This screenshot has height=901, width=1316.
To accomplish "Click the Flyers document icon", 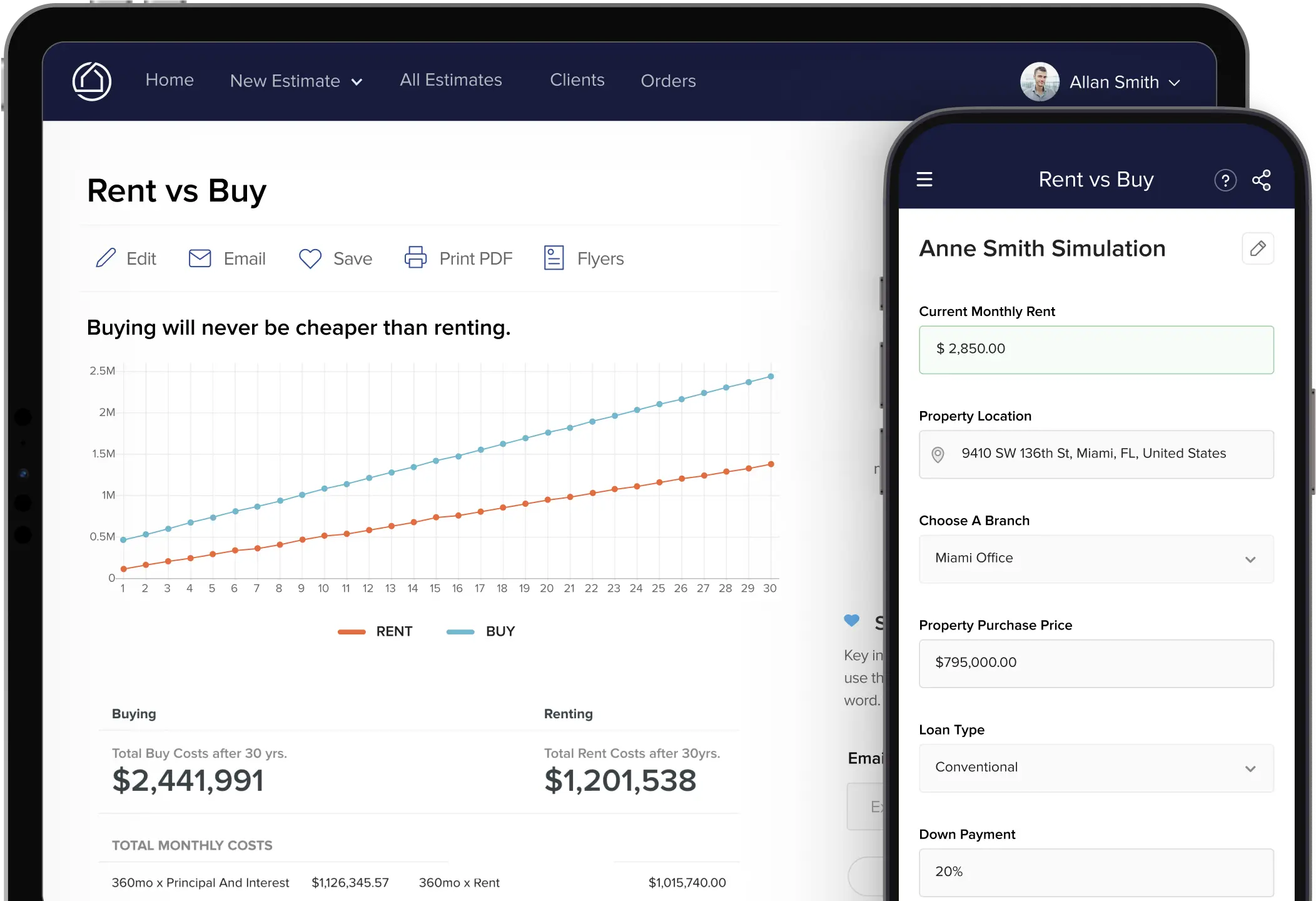I will 554,258.
